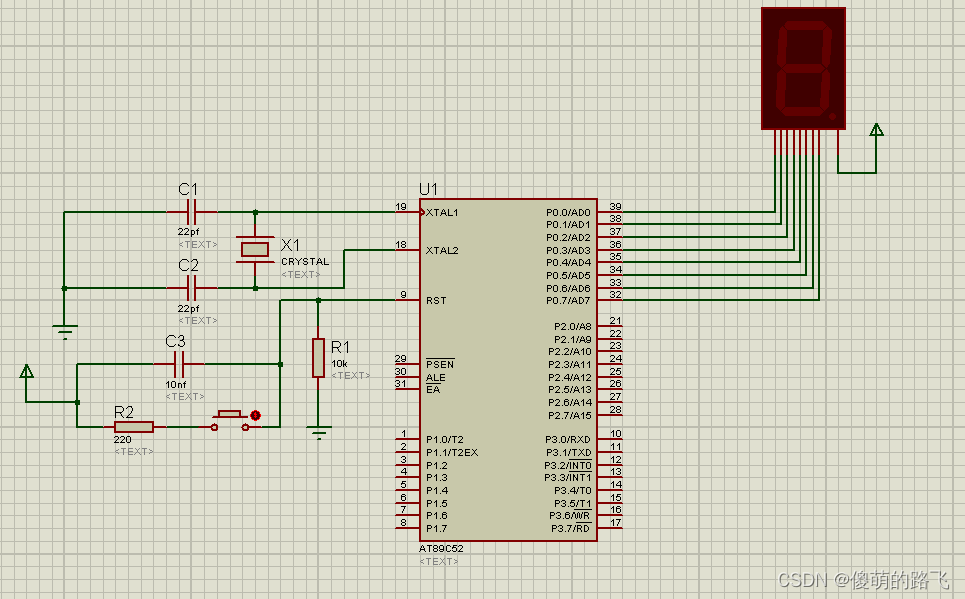
Task: Click the P1.1/T2EX pin label
Action: [452, 452]
